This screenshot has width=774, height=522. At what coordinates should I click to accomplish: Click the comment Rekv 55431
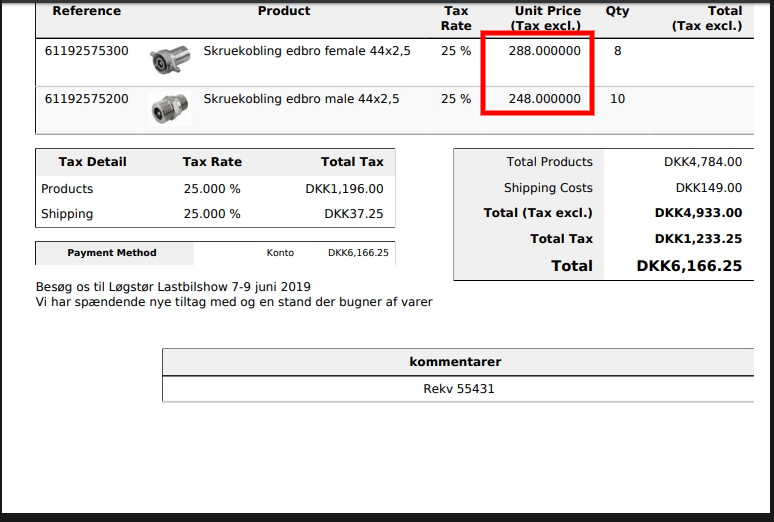pos(459,389)
